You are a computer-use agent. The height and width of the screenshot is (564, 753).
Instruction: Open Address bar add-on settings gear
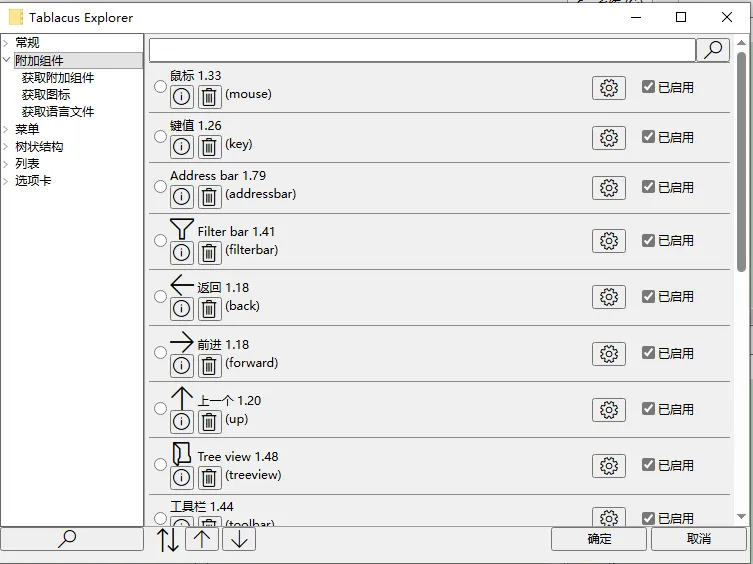click(x=609, y=188)
